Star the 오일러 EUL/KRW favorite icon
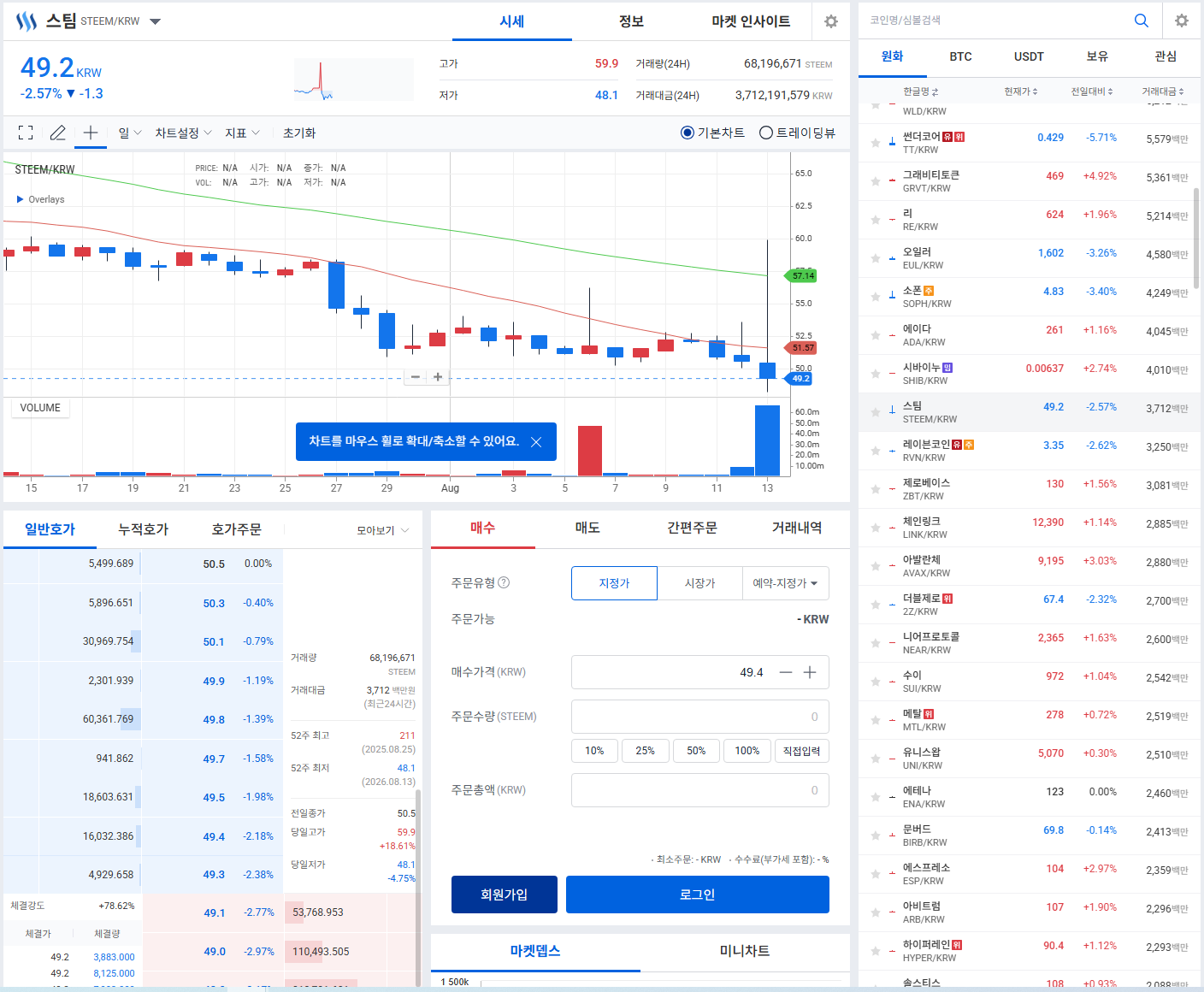The height and width of the screenshot is (992, 1204). click(x=876, y=258)
